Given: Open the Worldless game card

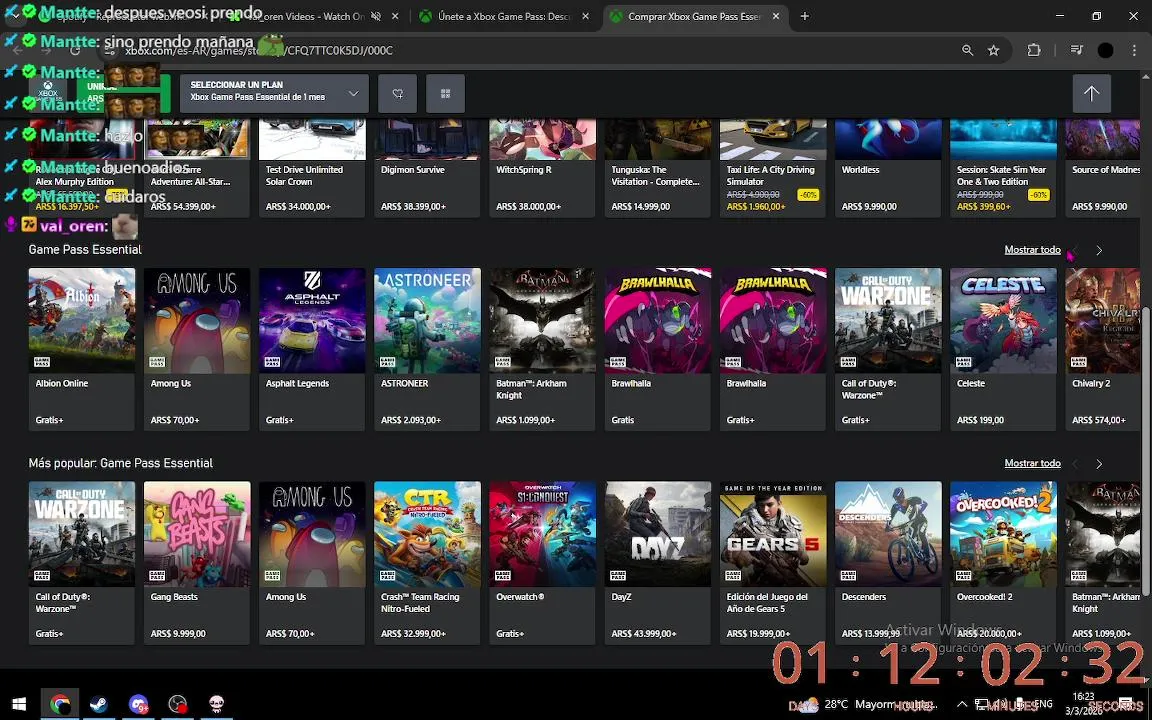Looking at the screenshot, I should [888, 169].
